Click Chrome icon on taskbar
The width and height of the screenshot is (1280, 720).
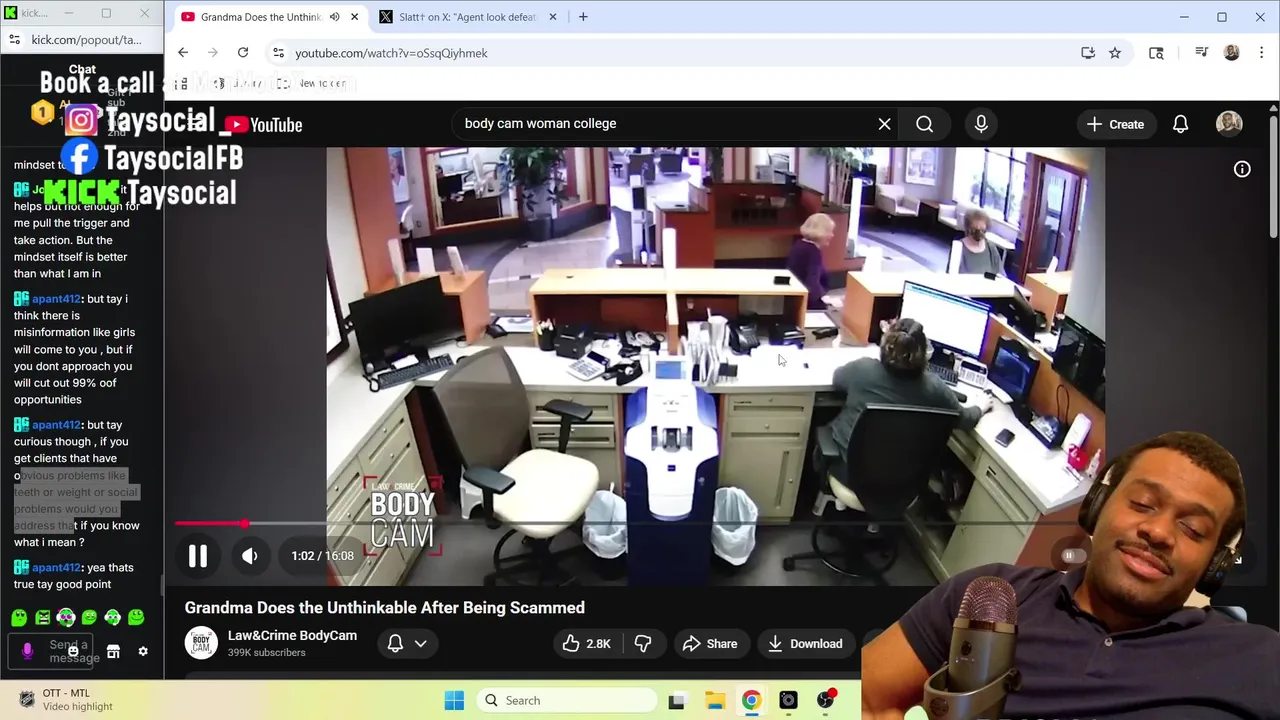[751, 700]
